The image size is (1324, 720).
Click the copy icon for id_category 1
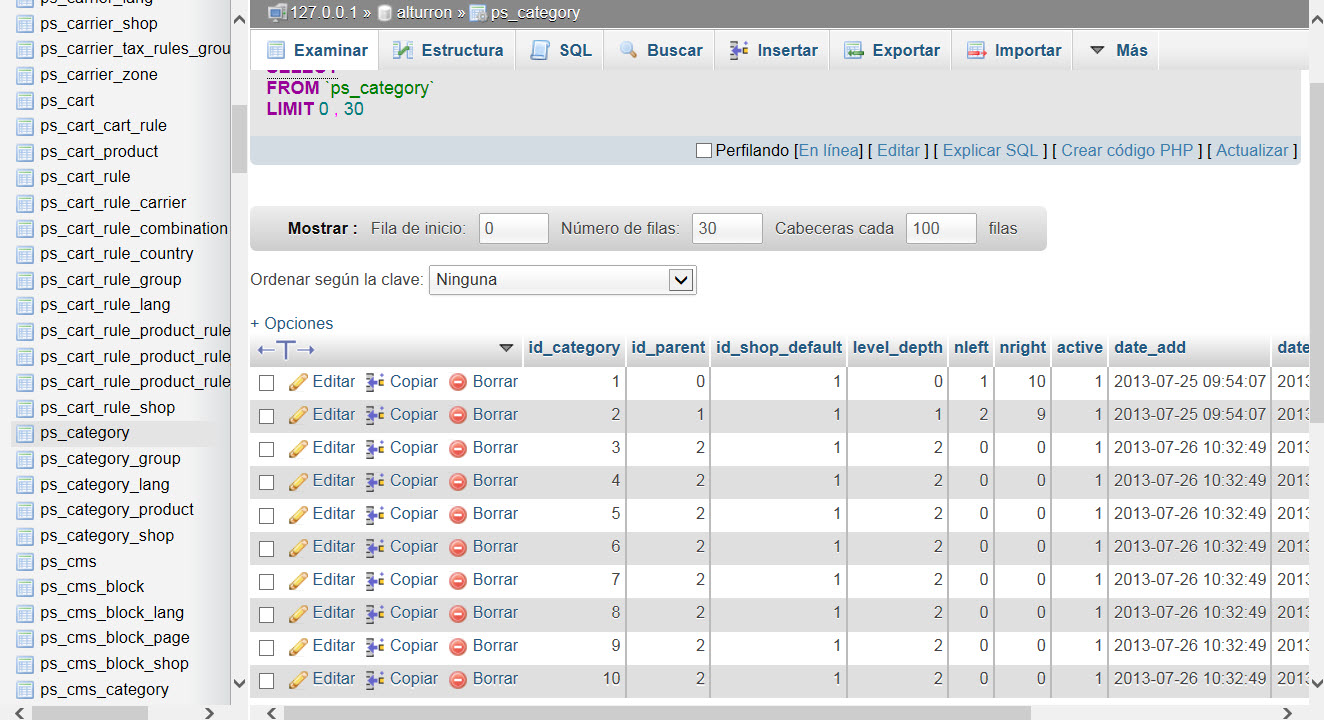(x=375, y=382)
